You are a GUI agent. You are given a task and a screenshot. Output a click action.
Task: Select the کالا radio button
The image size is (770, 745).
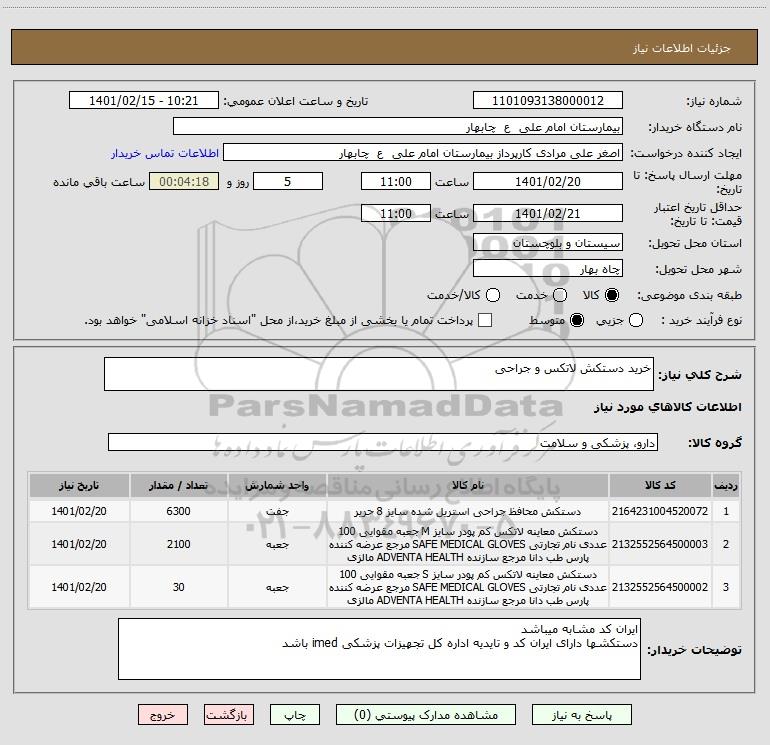[612, 295]
